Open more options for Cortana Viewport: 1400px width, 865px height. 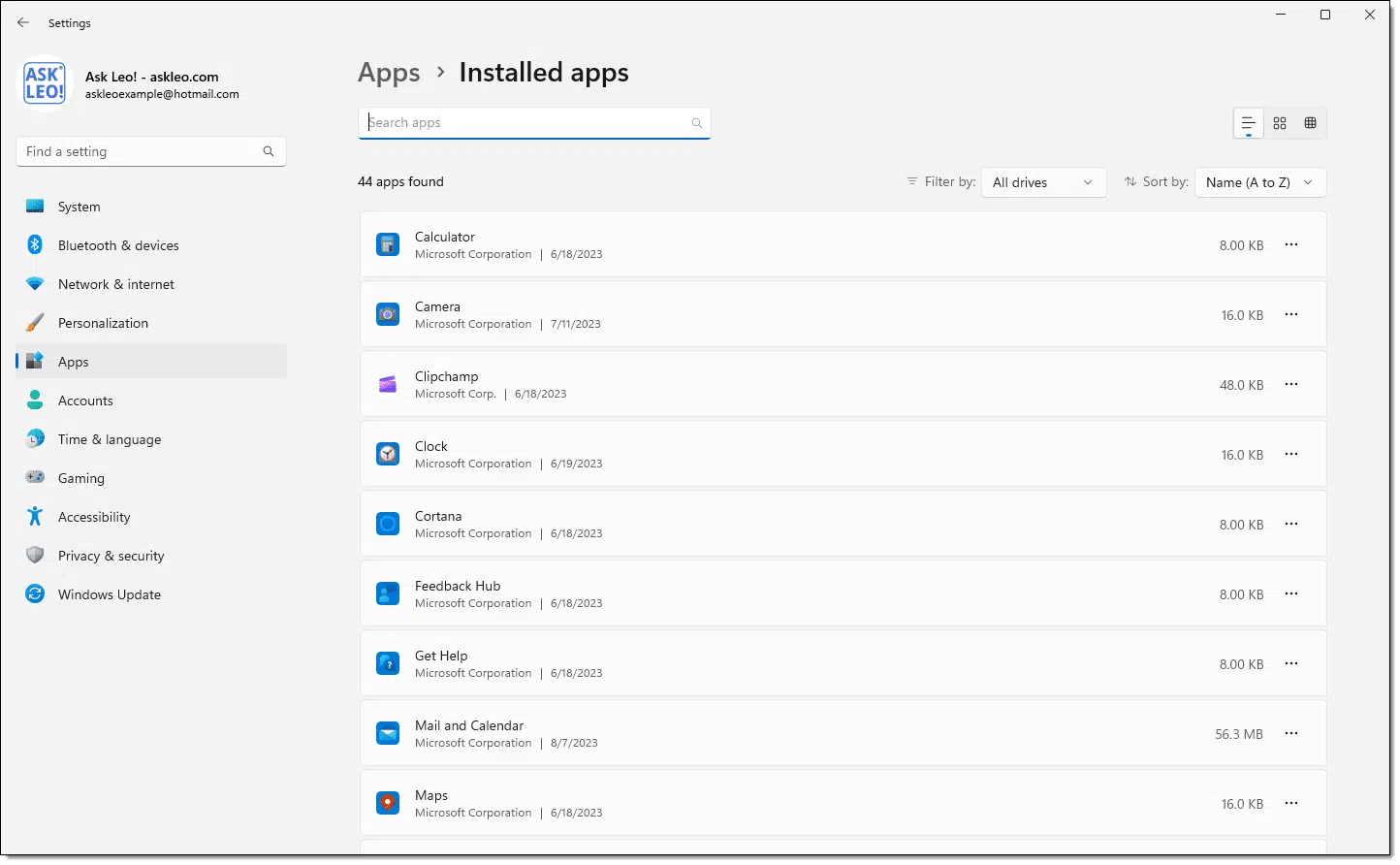1291,524
